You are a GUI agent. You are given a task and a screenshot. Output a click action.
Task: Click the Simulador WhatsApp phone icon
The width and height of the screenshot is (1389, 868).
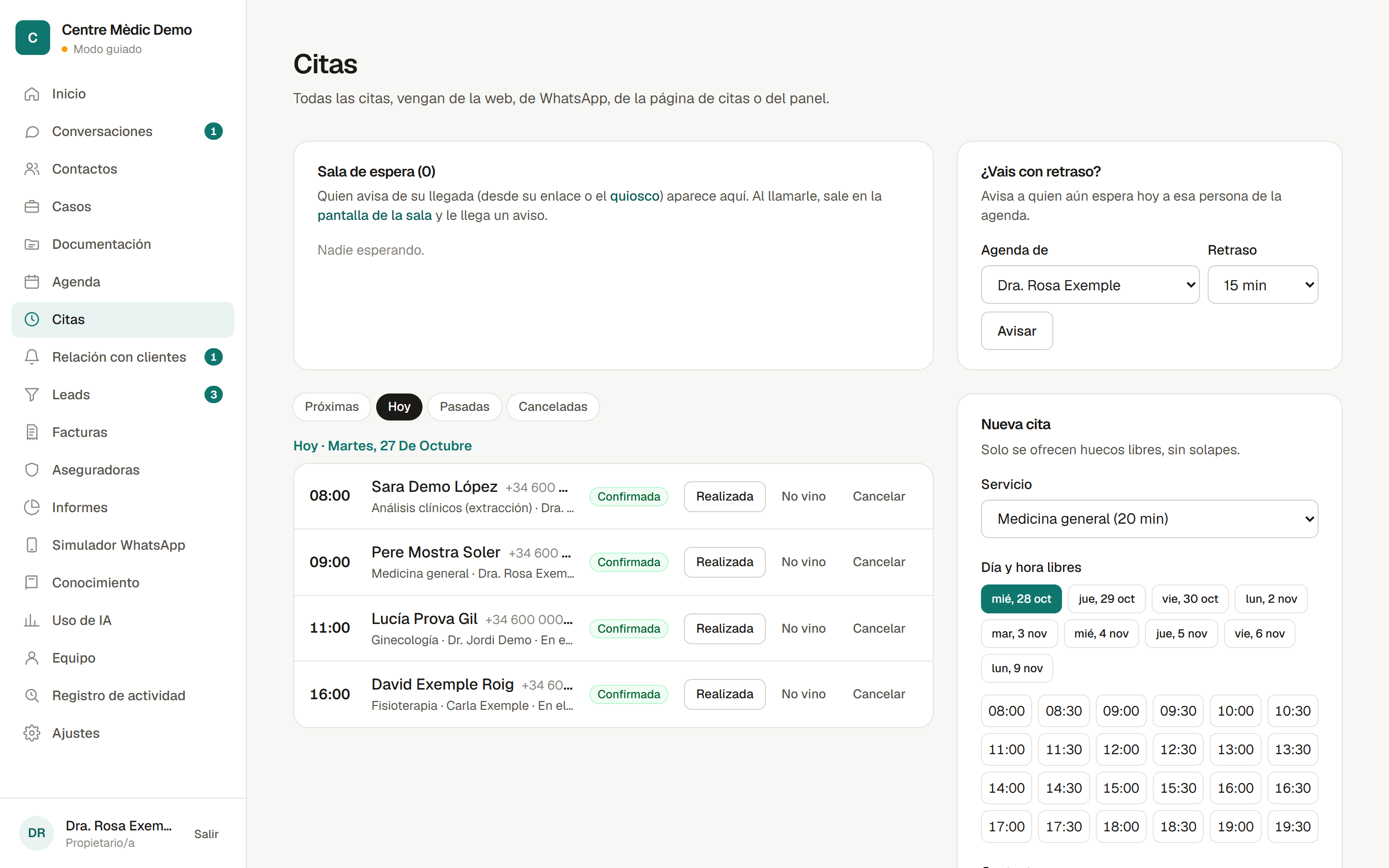[x=32, y=545]
